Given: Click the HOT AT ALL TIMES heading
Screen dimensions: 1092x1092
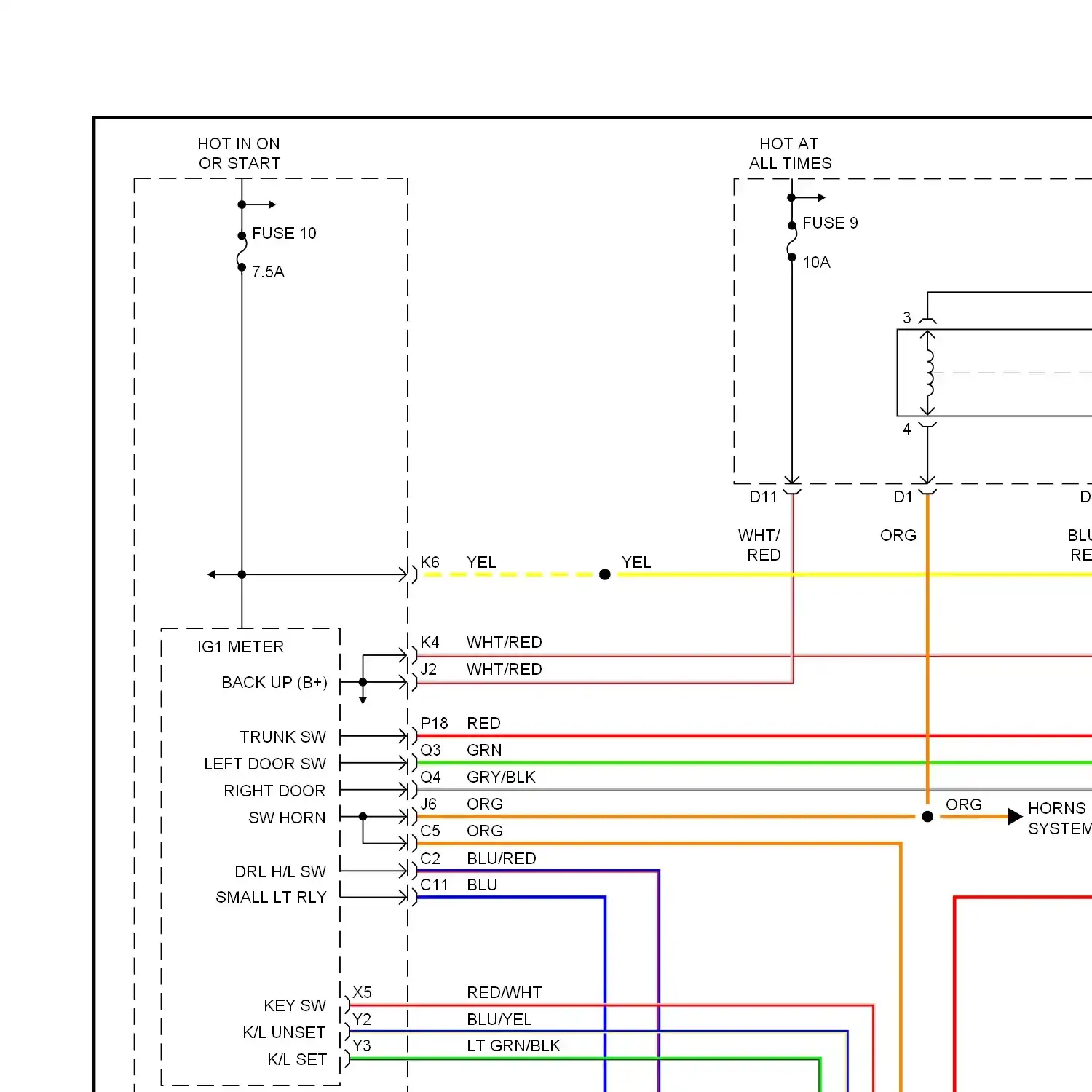Looking at the screenshot, I should (x=790, y=154).
